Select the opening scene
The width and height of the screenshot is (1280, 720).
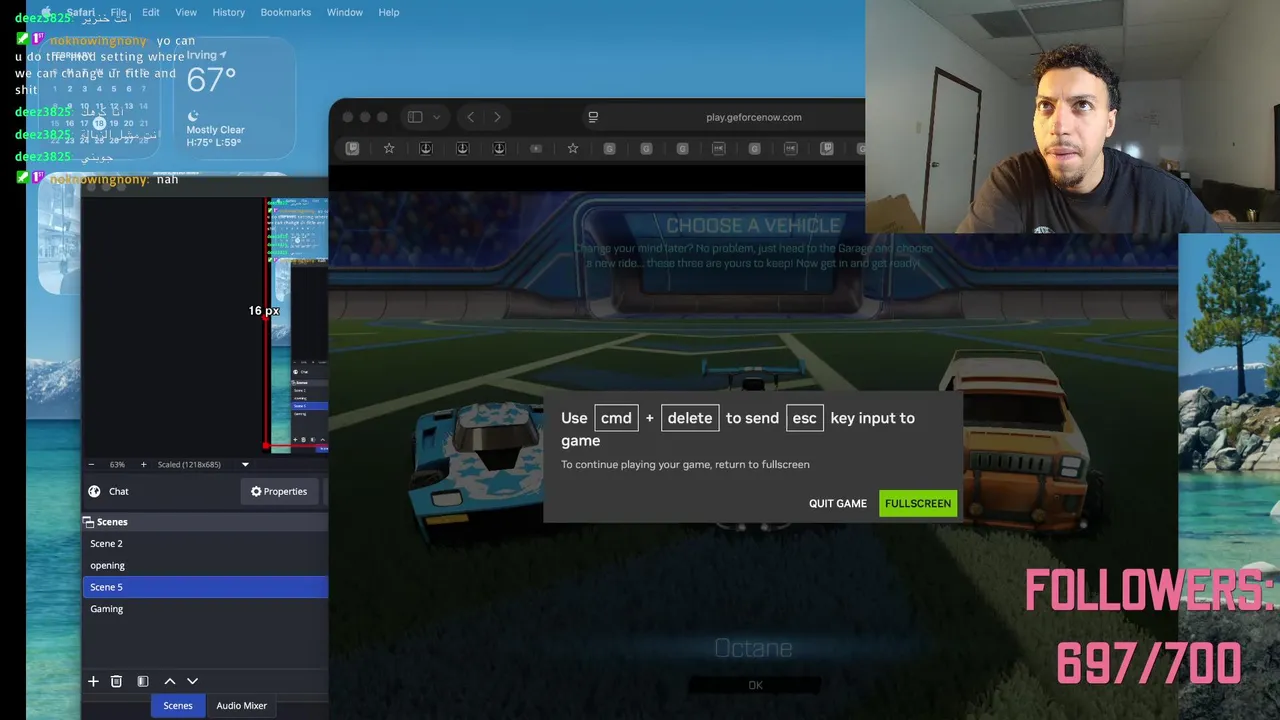pyautogui.click(x=205, y=565)
